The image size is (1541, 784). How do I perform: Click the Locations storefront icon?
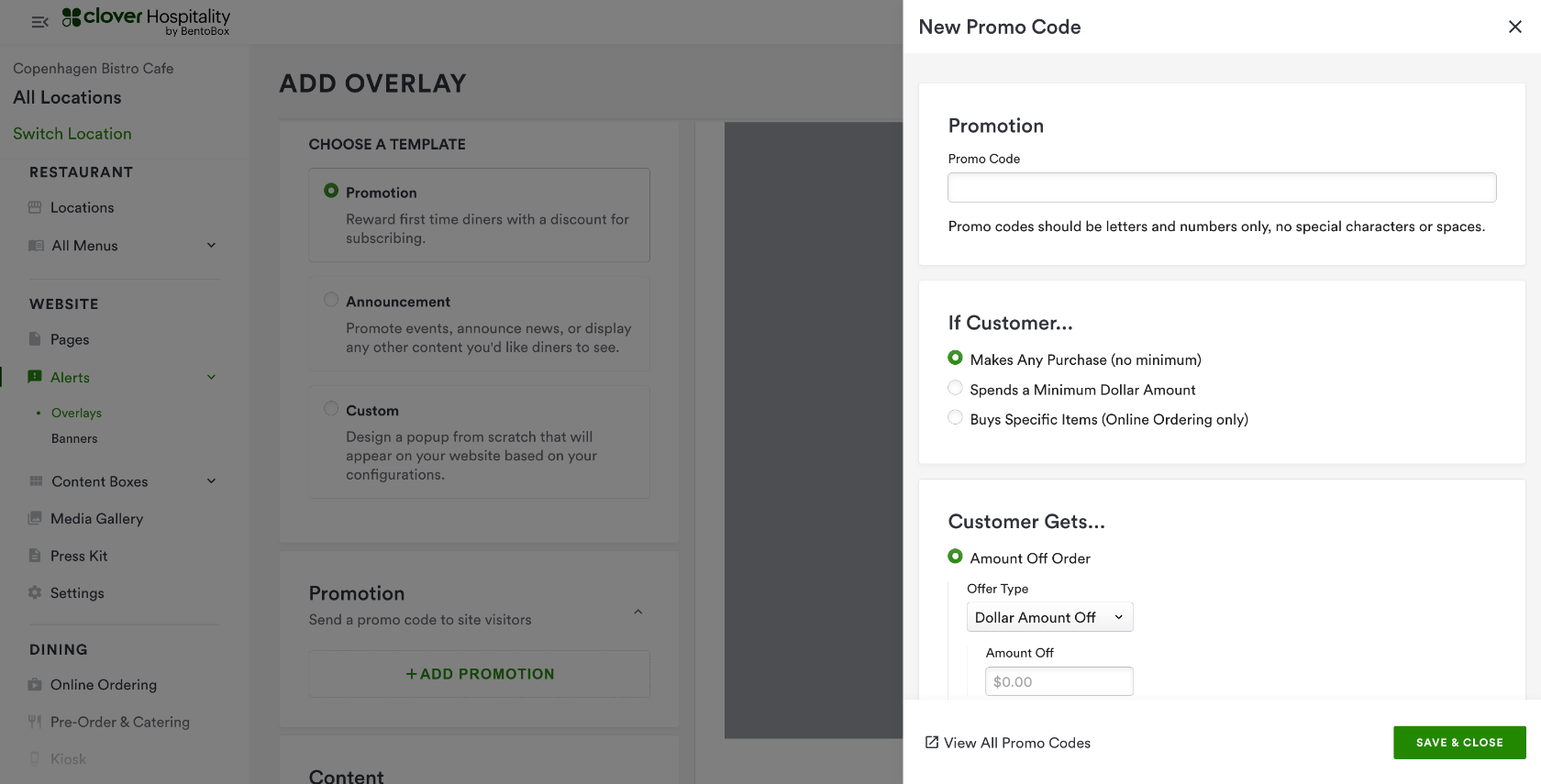click(x=35, y=207)
